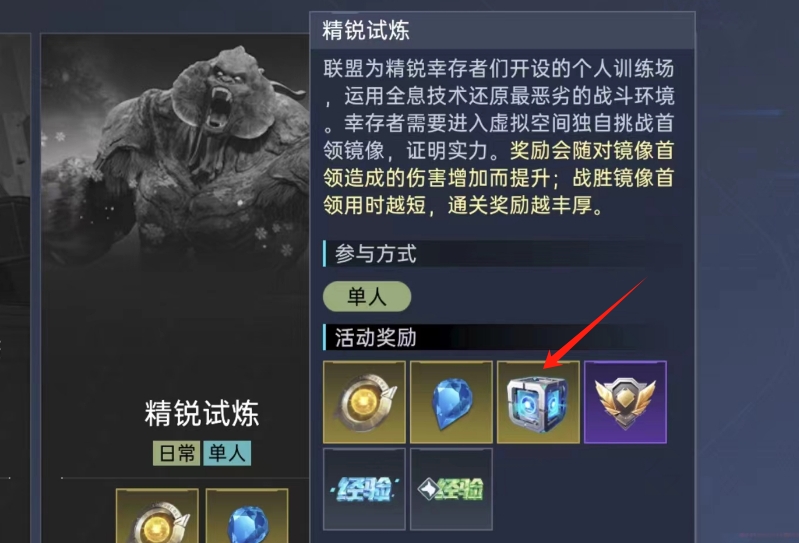
Task: Tap the blue 经验 reward icon
Action: tap(364, 489)
